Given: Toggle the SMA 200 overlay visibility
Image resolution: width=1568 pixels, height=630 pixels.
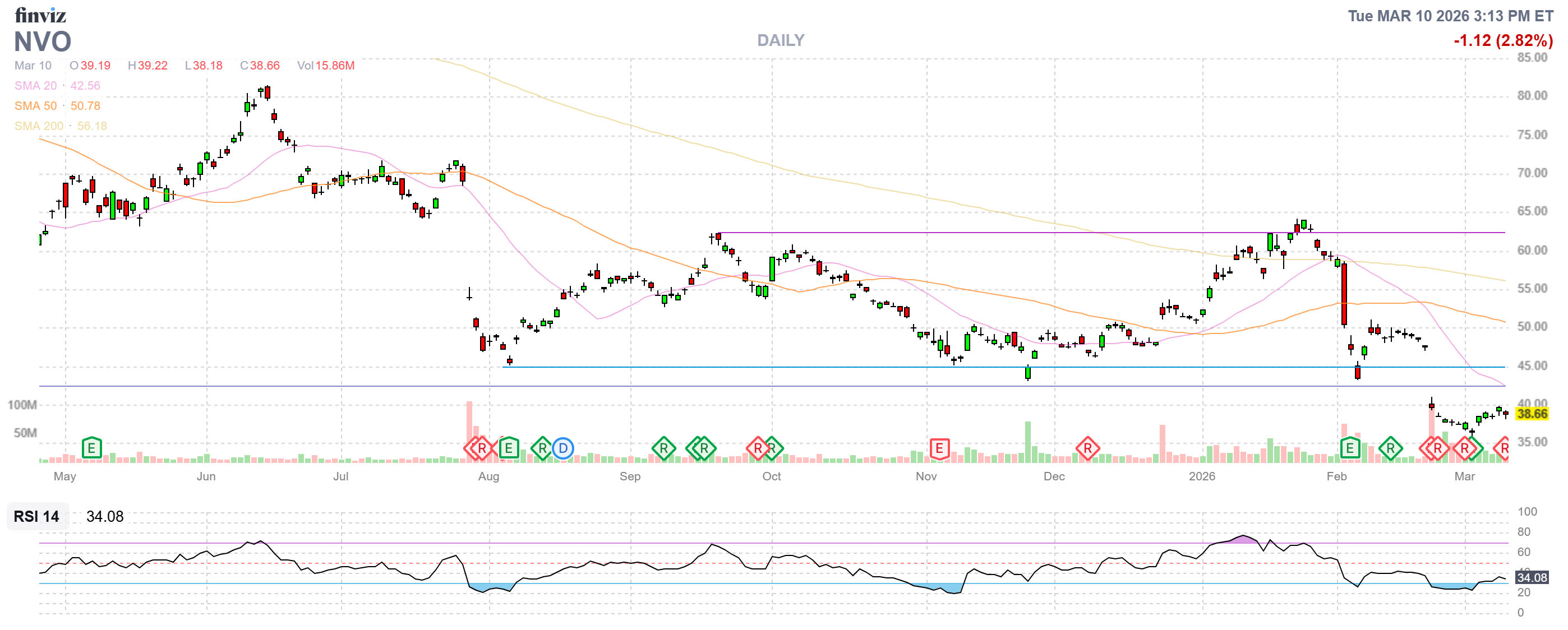Looking at the screenshot, I should point(40,126).
